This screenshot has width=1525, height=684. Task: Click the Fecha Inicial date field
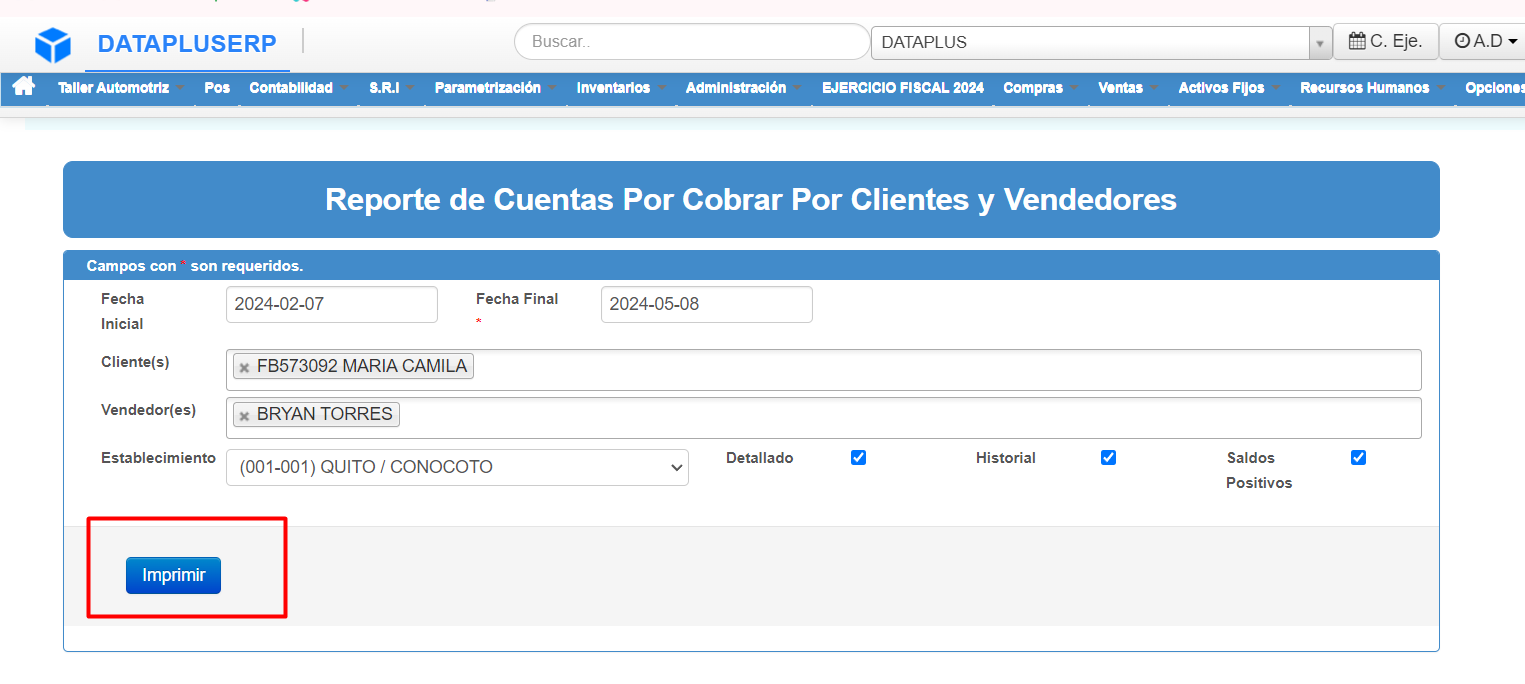332,304
